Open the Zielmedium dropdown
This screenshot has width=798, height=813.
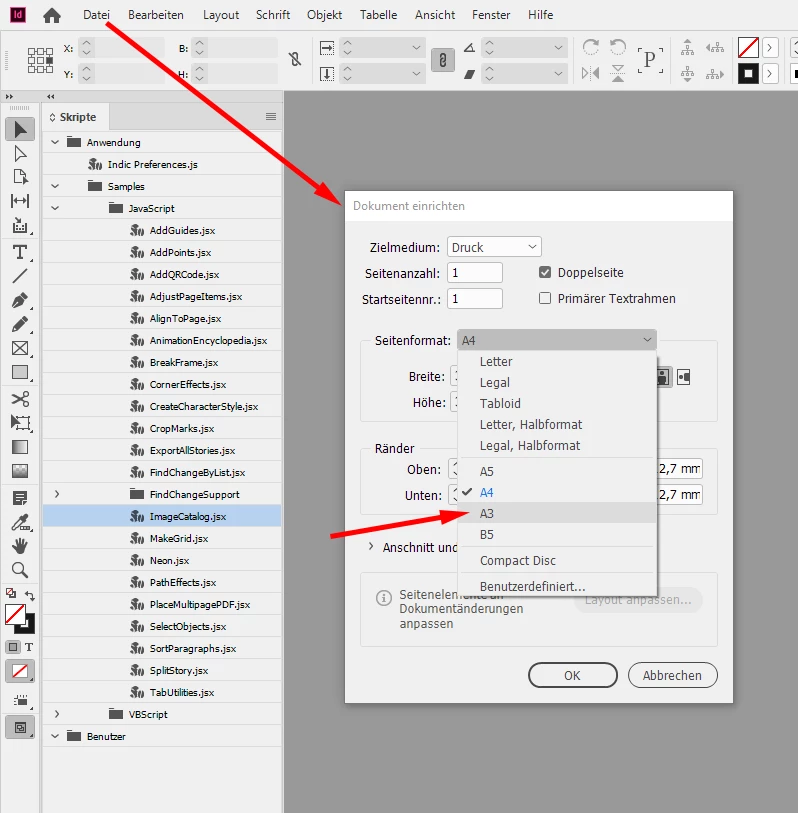(x=494, y=247)
